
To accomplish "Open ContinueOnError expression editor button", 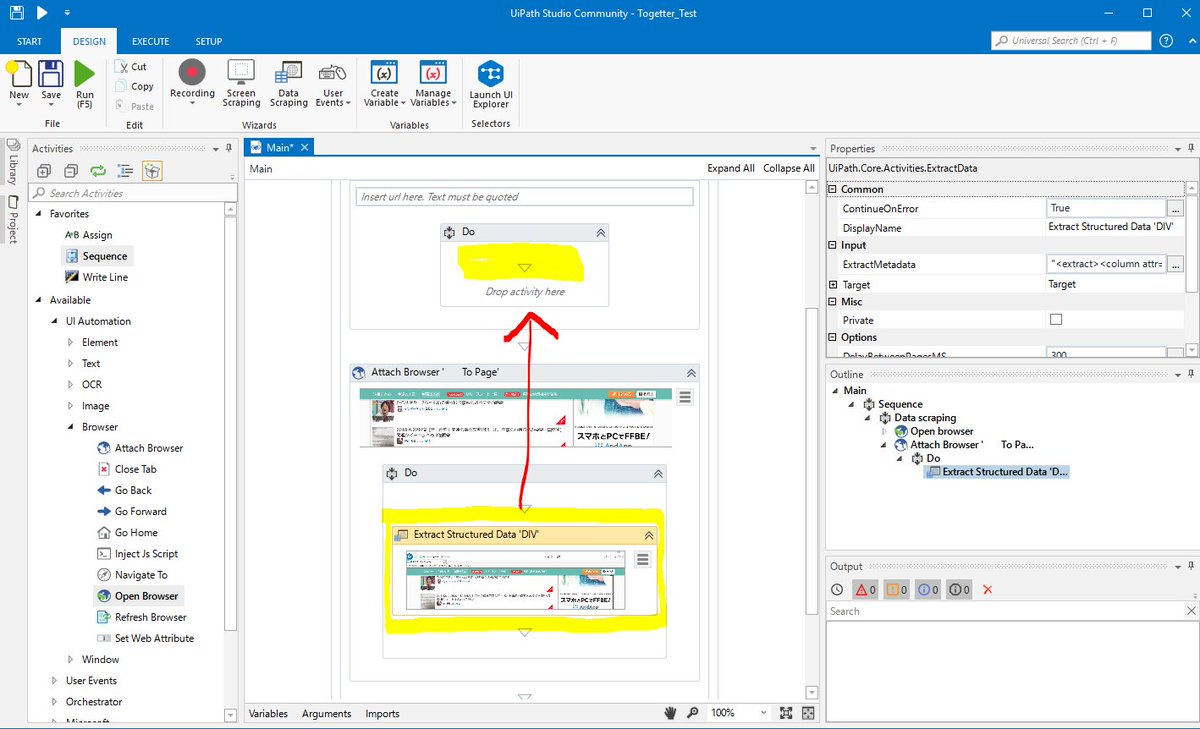I will pyautogui.click(x=1175, y=209).
